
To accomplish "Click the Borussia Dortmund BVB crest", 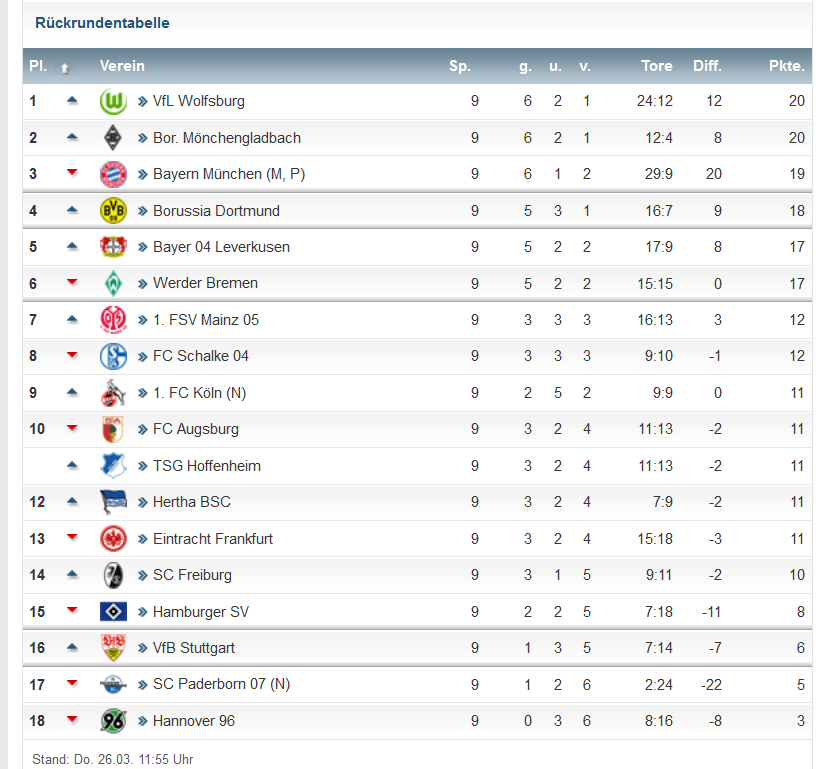I will [x=113, y=211].
